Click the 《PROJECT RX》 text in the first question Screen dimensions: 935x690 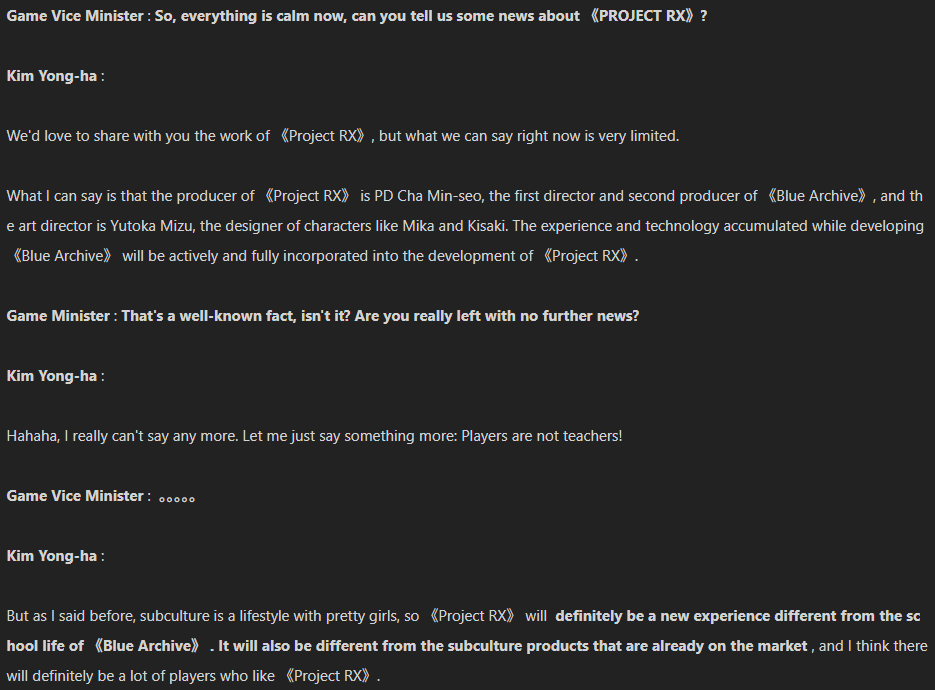click(x=642, y=16)
